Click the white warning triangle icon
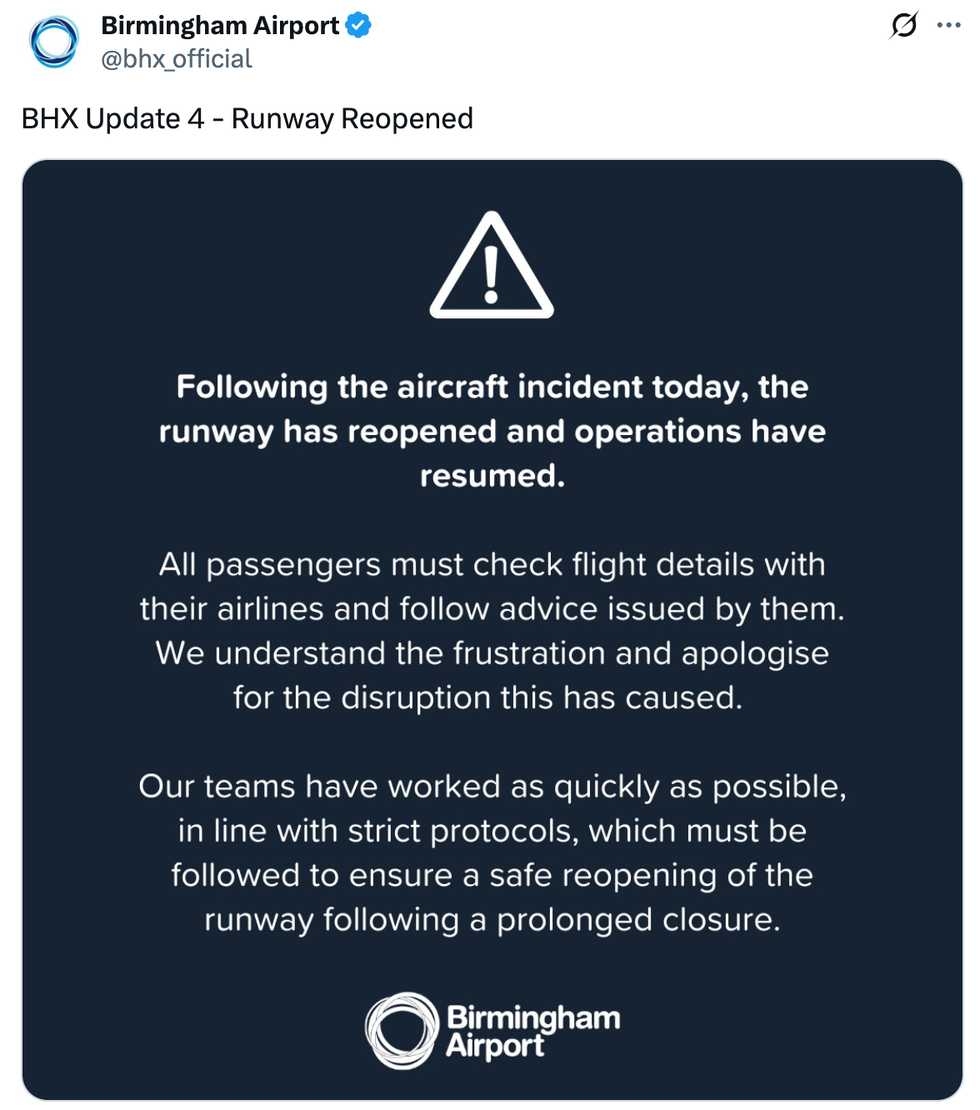The image size is (980, 1110). click(491, 266)
